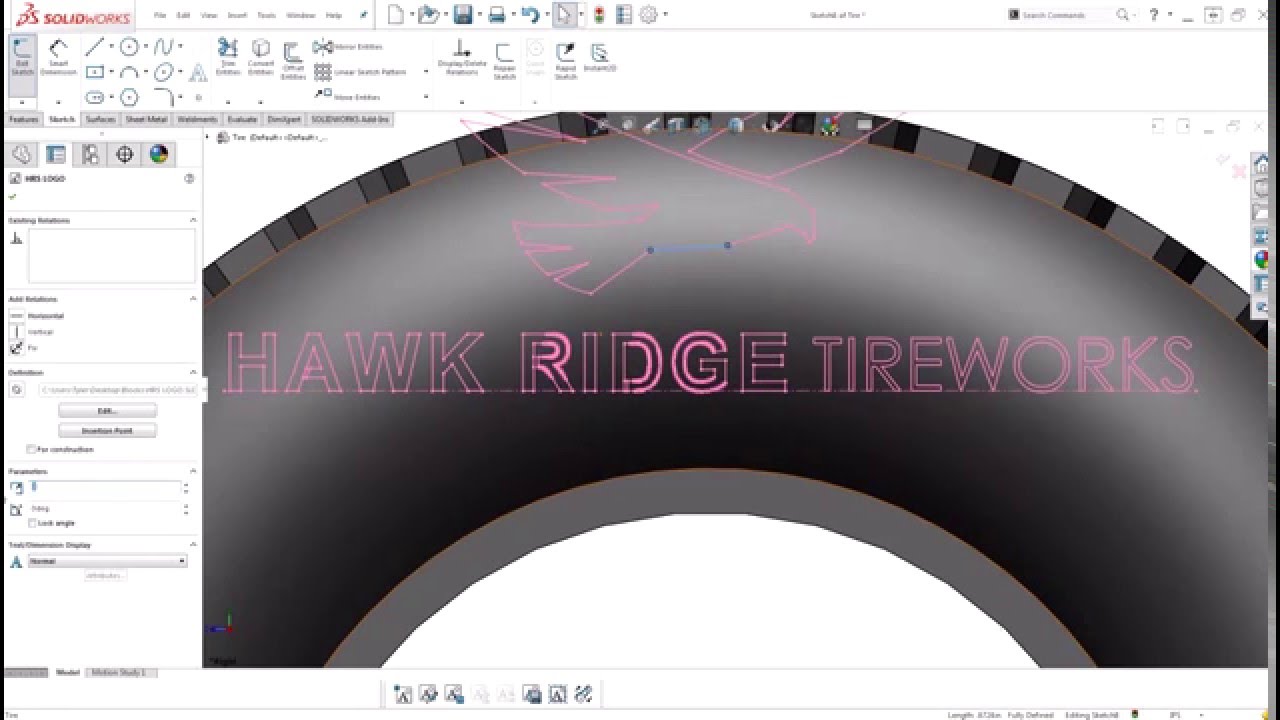Open the ConfigurationManager tab
The width and height of the screenshot is (1280, 720).
[90, 154]
